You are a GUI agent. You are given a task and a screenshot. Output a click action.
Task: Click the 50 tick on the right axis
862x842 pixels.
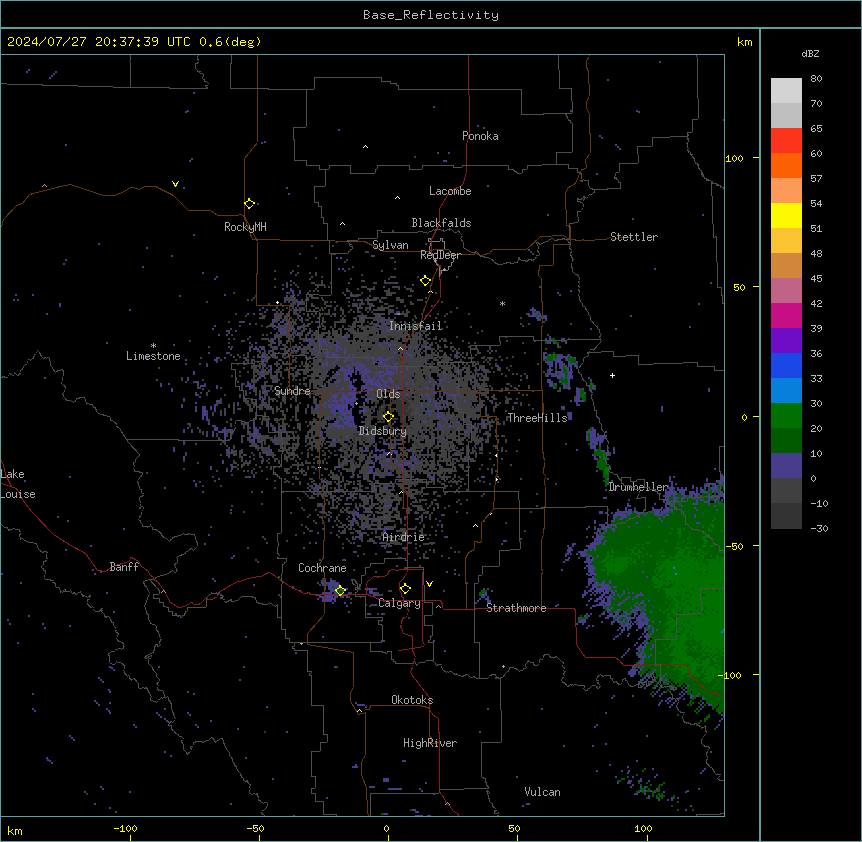(x=739, y=287)
